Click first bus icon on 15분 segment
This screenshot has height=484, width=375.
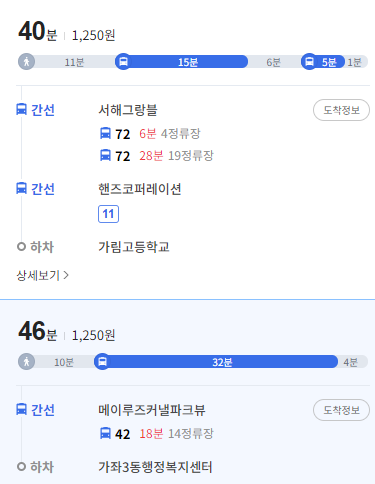[123, 62]
